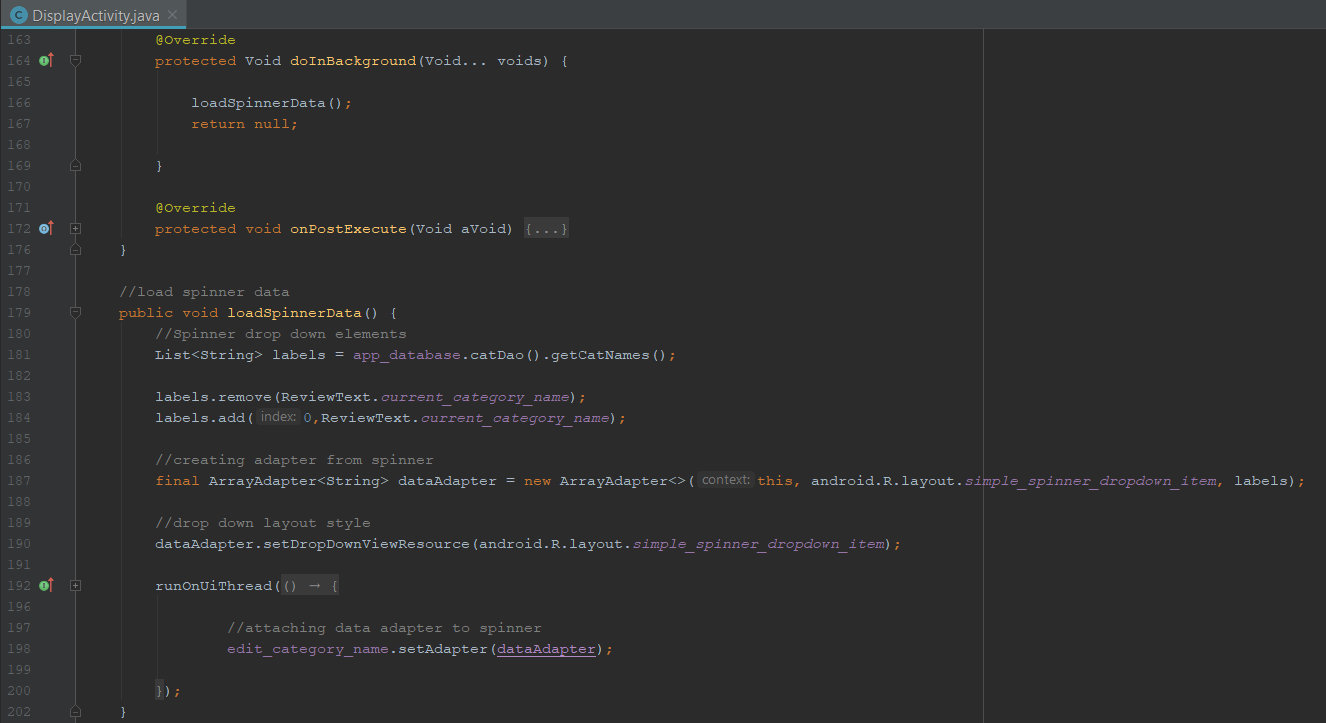Click line number 166 in the gutter

pyautogui.click(x=19, y=103)
